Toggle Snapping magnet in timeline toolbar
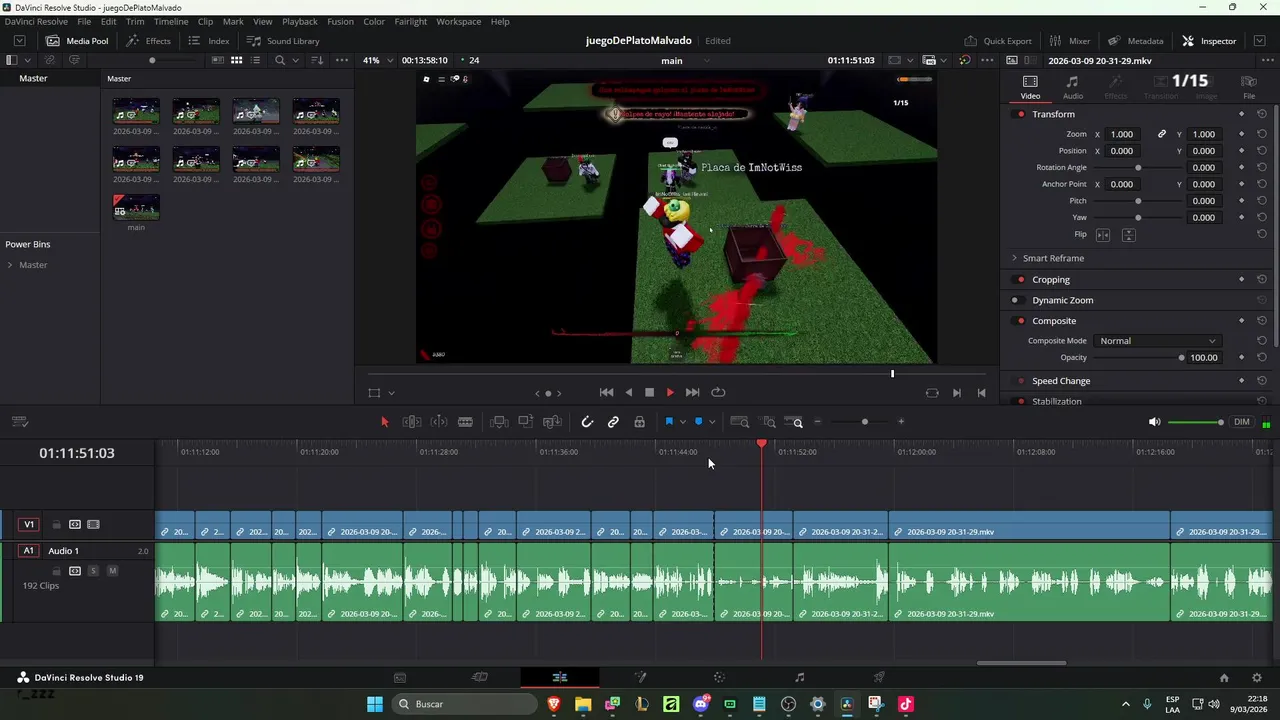1280x720 pixels. click(587, 422)
